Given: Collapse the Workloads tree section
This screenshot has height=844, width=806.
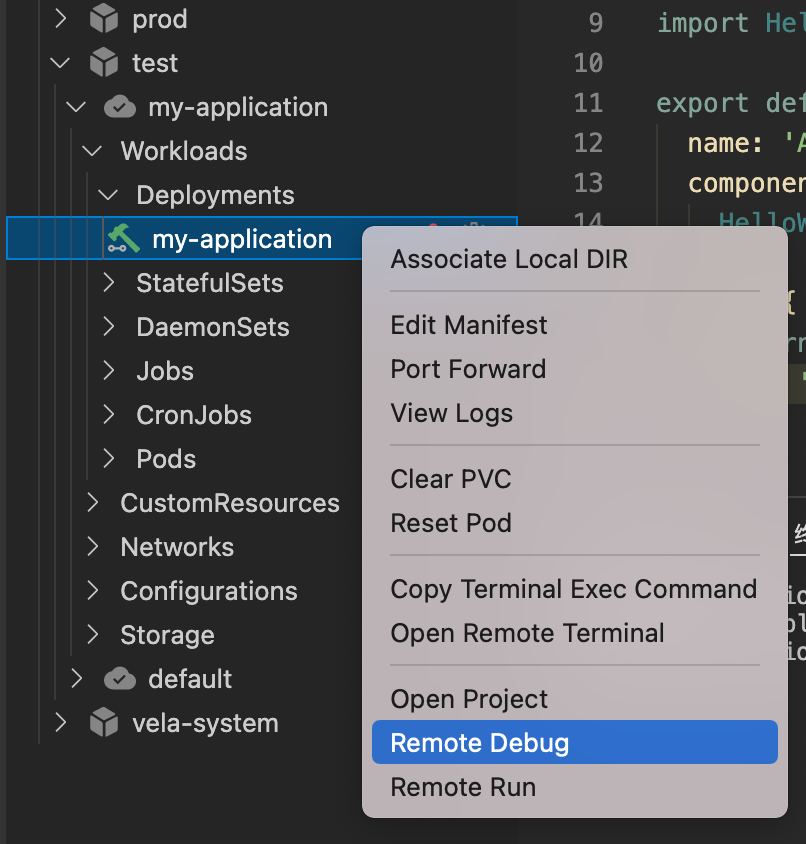Looking at the screenshot, I should point(92,151).
